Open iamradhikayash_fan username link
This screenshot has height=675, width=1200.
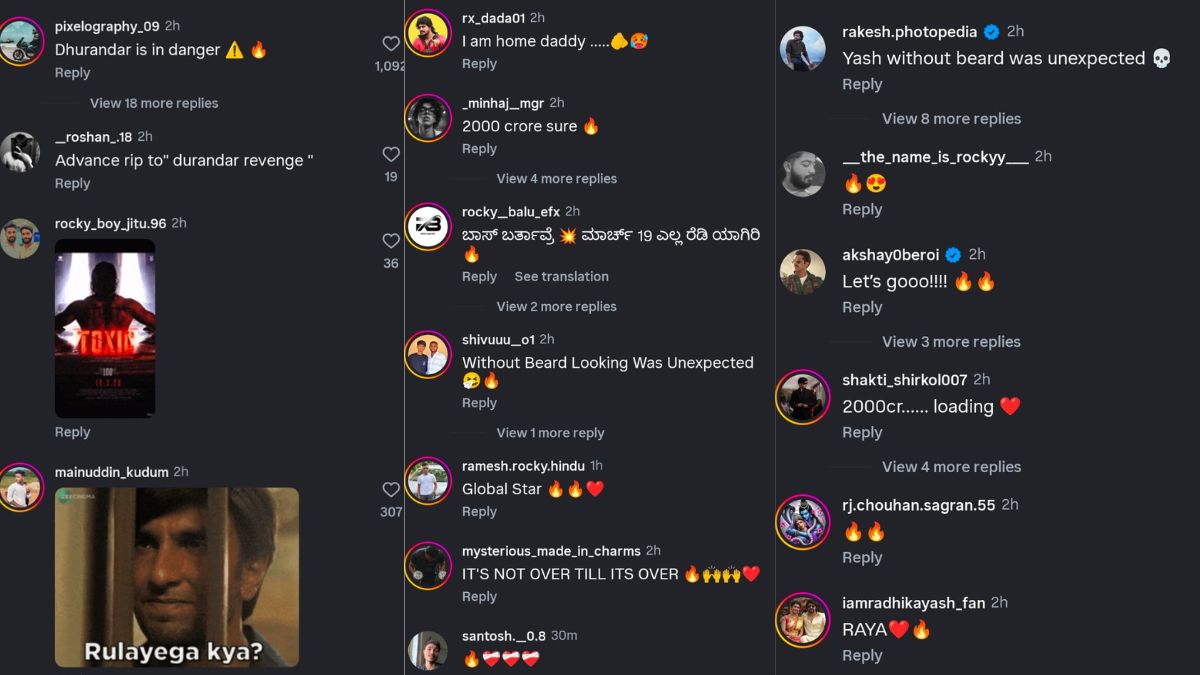tap(913, 603)
